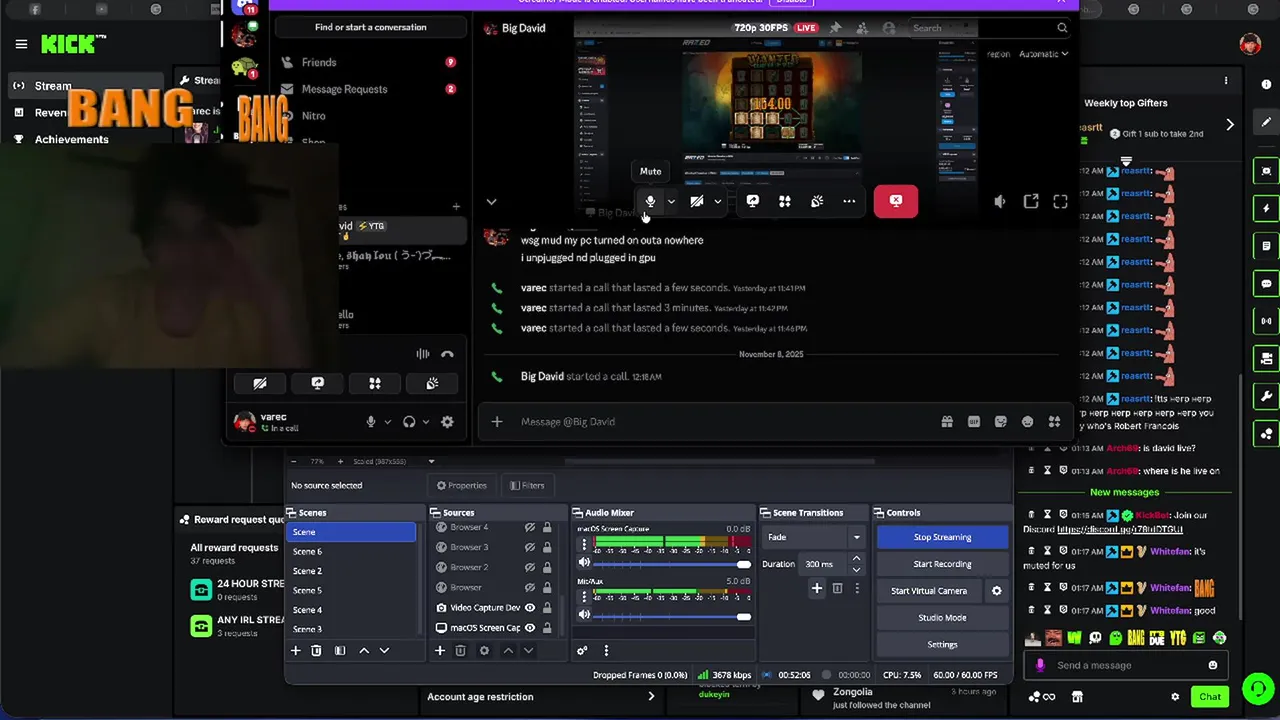The image size is (1280, 720).
Task: Open Friends in Discord sidebar
Action: pyautogui.click(x=368, y=62)
